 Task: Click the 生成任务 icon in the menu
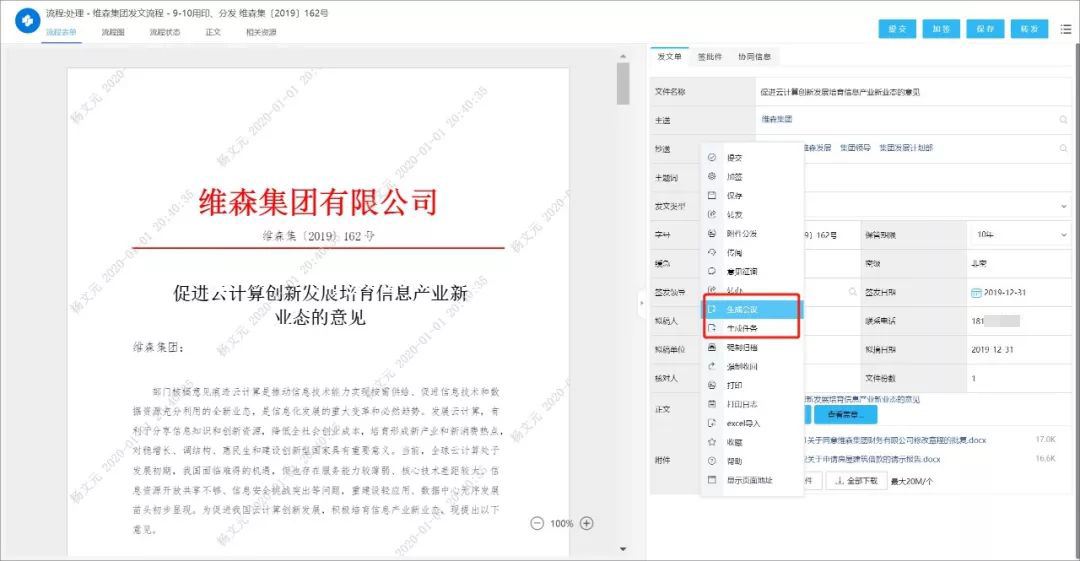click(712, 329)
